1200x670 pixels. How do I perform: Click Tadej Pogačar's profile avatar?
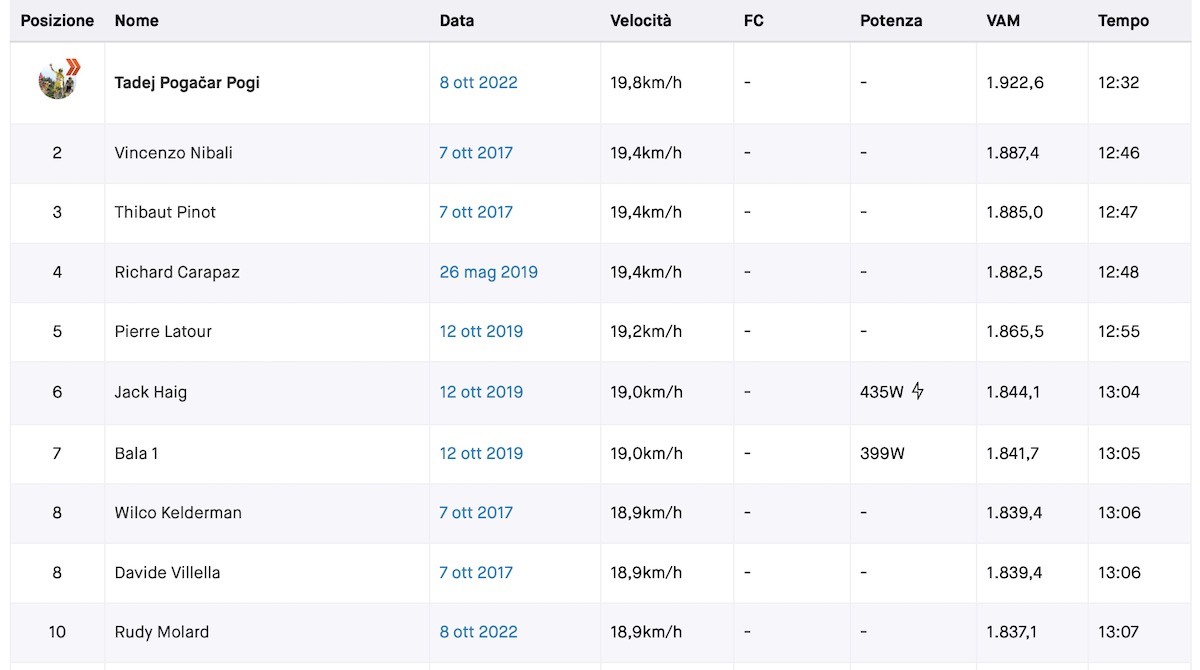[x=58, y=80]
